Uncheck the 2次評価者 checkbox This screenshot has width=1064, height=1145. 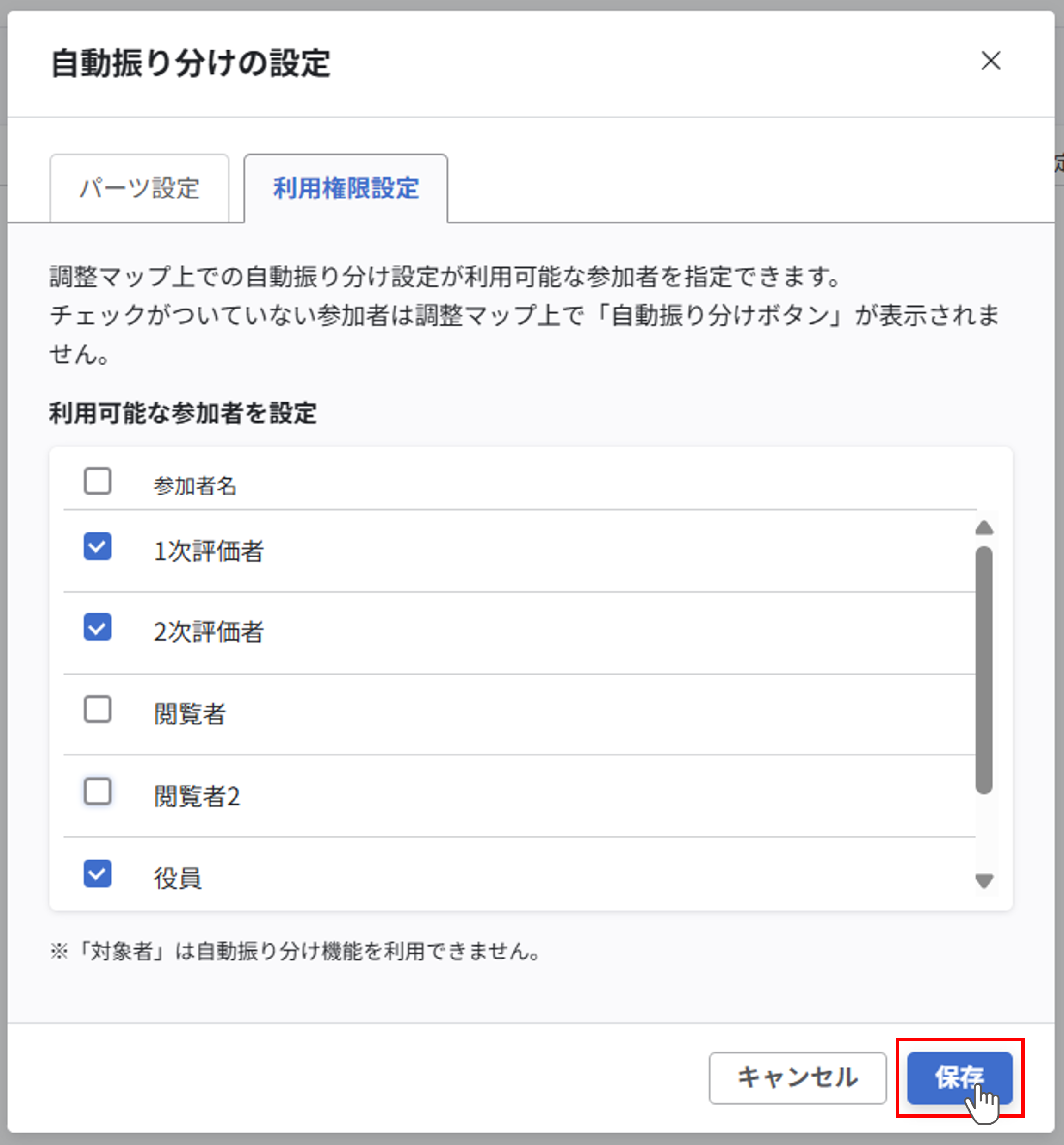pos(97,628)
